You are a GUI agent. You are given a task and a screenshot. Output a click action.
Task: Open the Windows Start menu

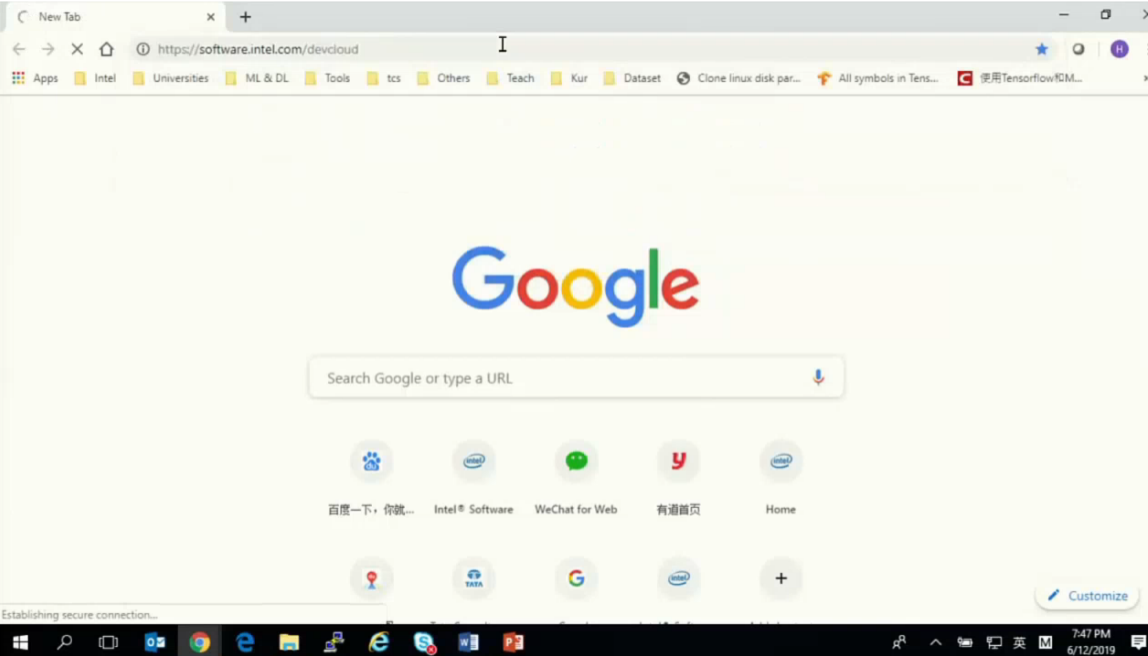tap(20, 643)
